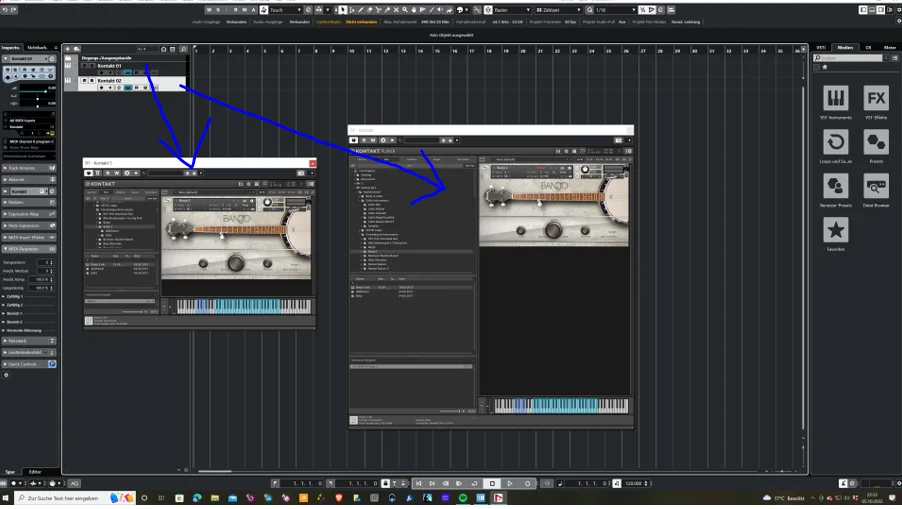The width and height of the screenshot is (902, 509).
Task: Switch to the Sichtbarkeit inspector tab
Action: [37, 48]
